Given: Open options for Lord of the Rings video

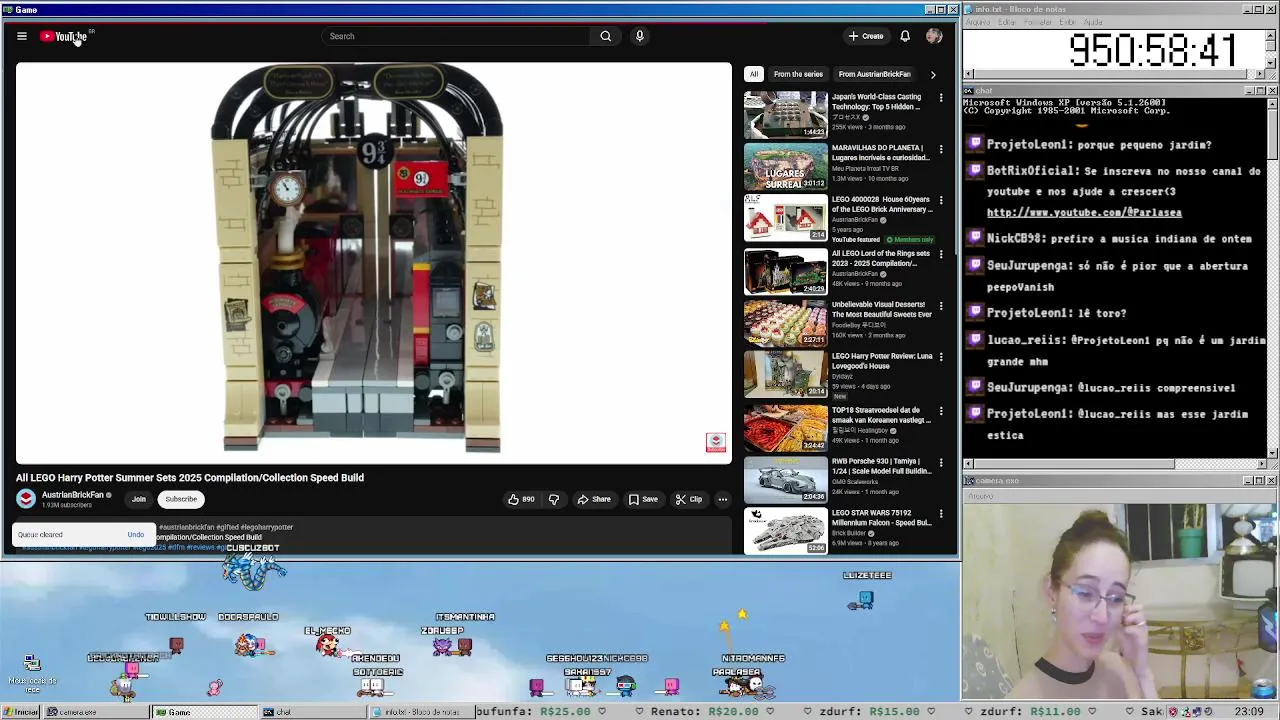Looking at the screenshot, I should pos(941,254).
